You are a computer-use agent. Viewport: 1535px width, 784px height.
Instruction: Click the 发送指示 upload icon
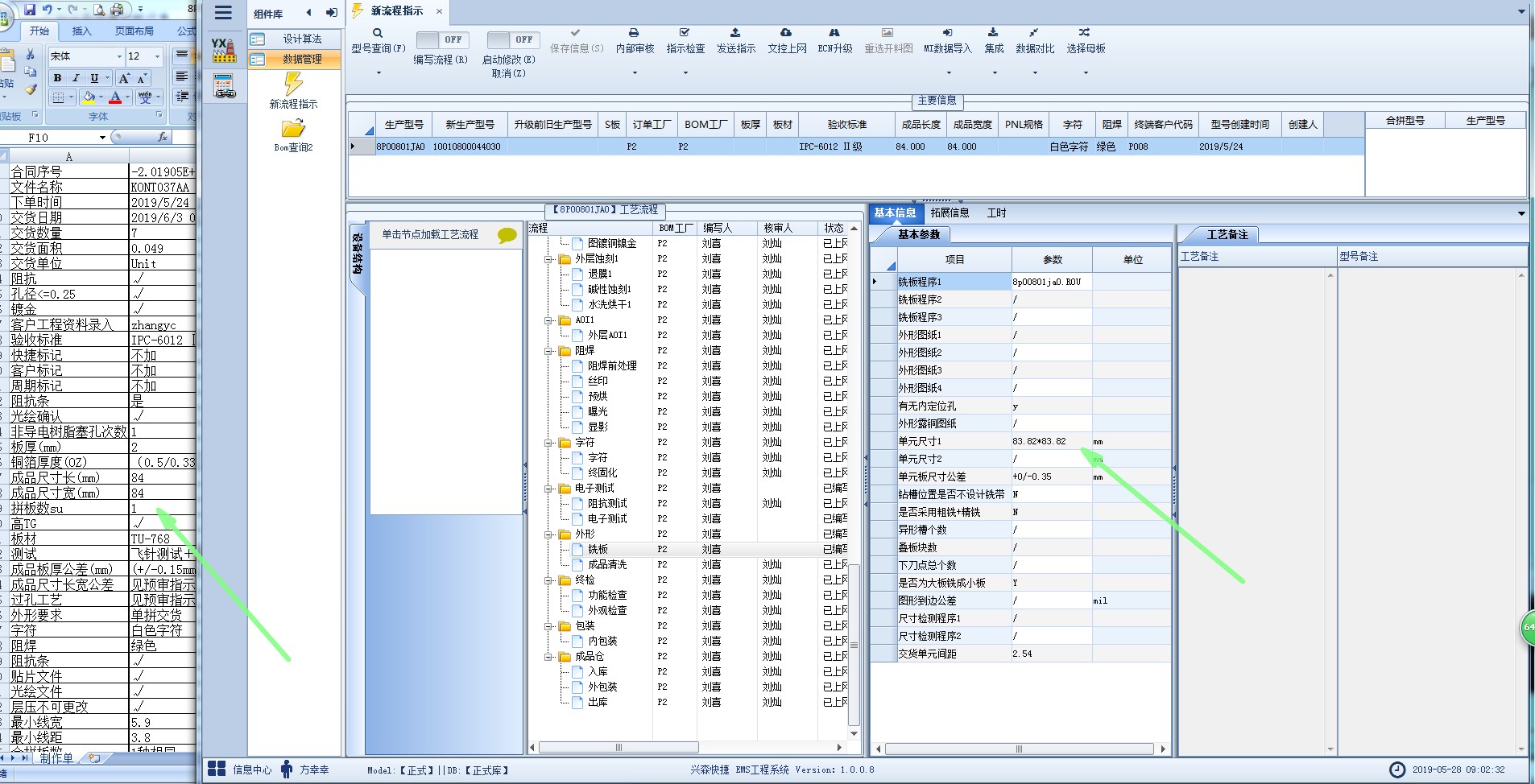click(x=735, y=33)
